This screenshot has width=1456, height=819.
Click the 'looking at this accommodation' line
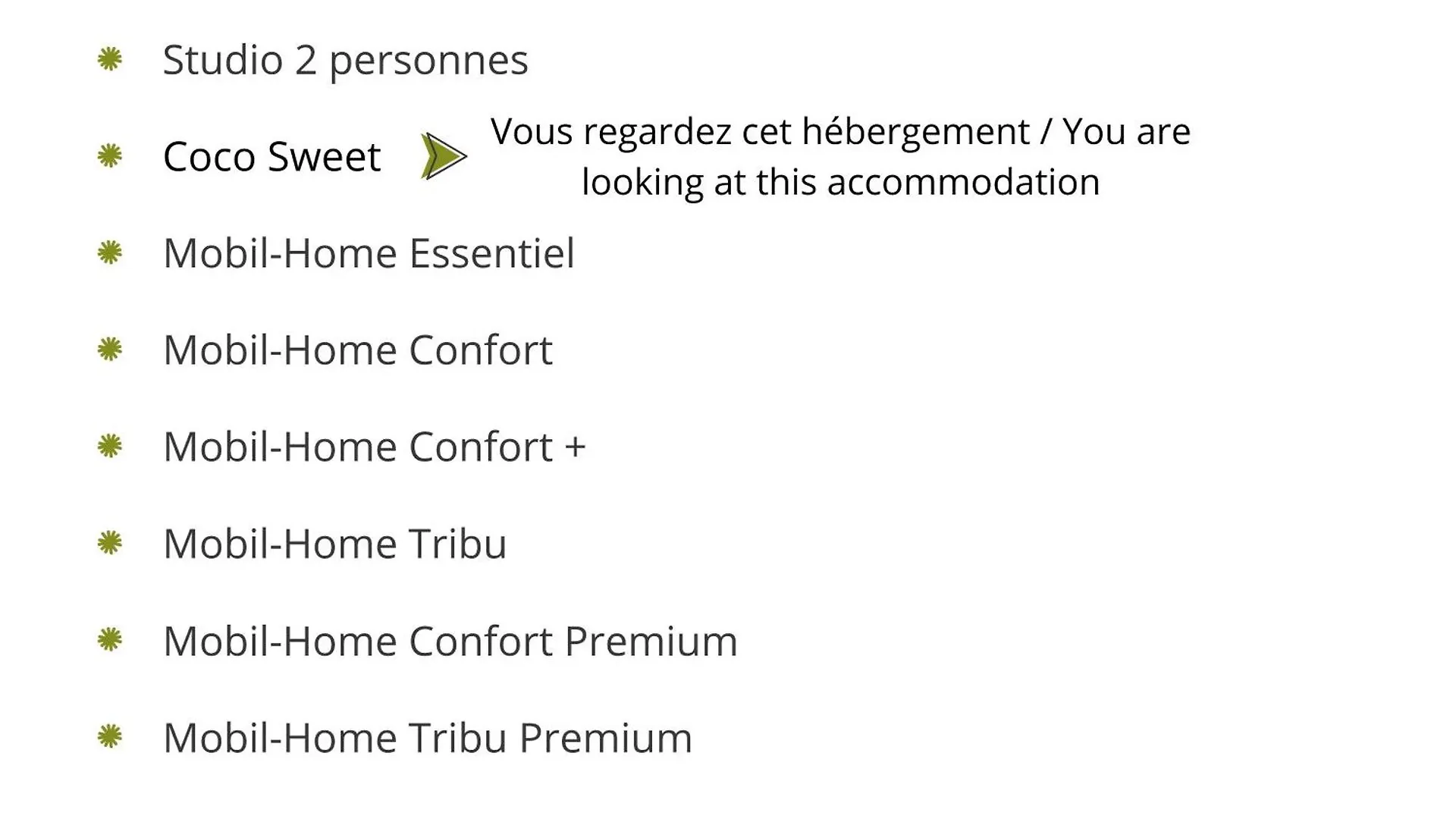click(x=841, y=183)
